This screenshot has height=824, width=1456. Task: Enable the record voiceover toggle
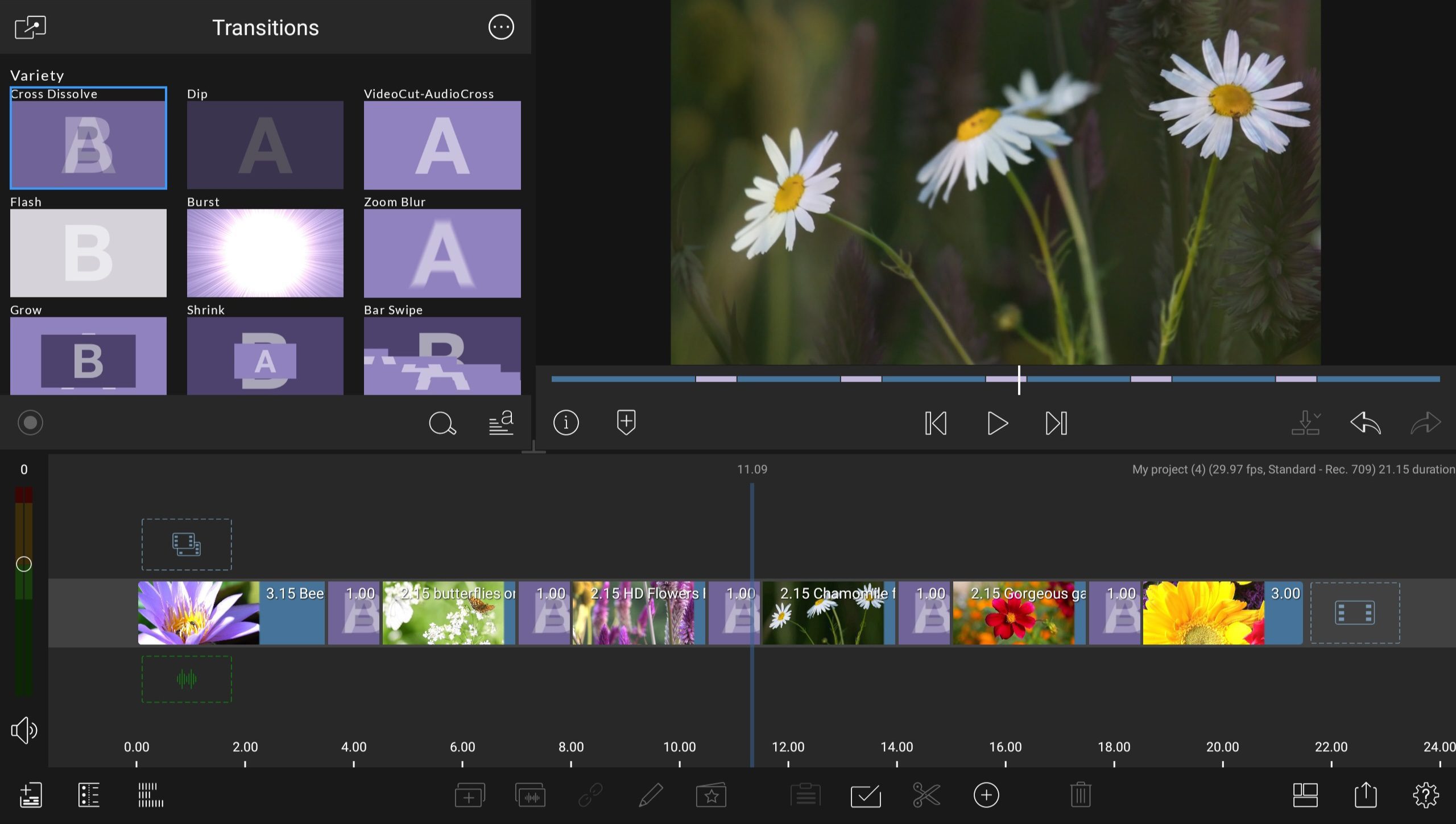[30, 423]
